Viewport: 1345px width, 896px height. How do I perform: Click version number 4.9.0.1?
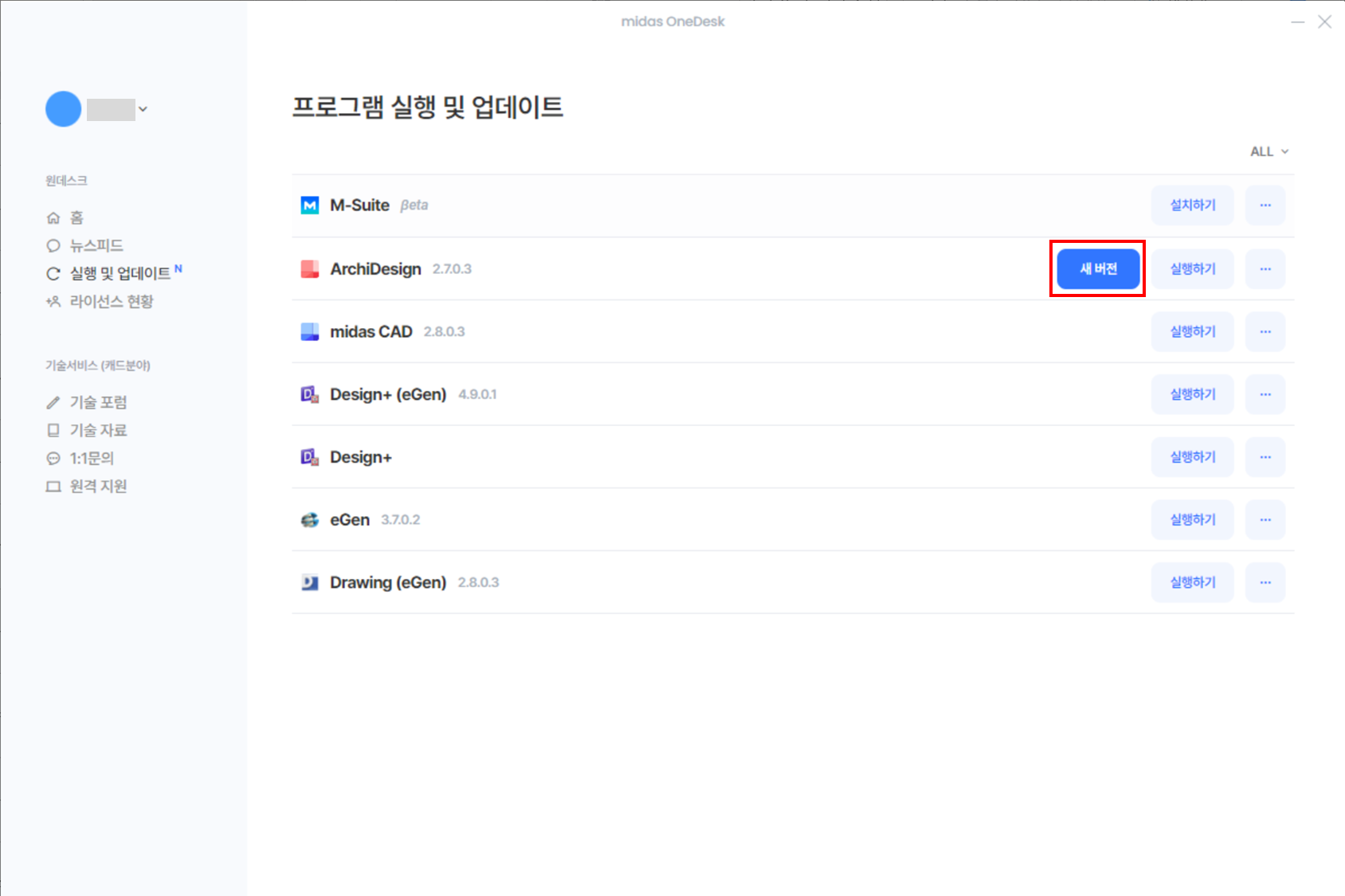tap(477, 394)
